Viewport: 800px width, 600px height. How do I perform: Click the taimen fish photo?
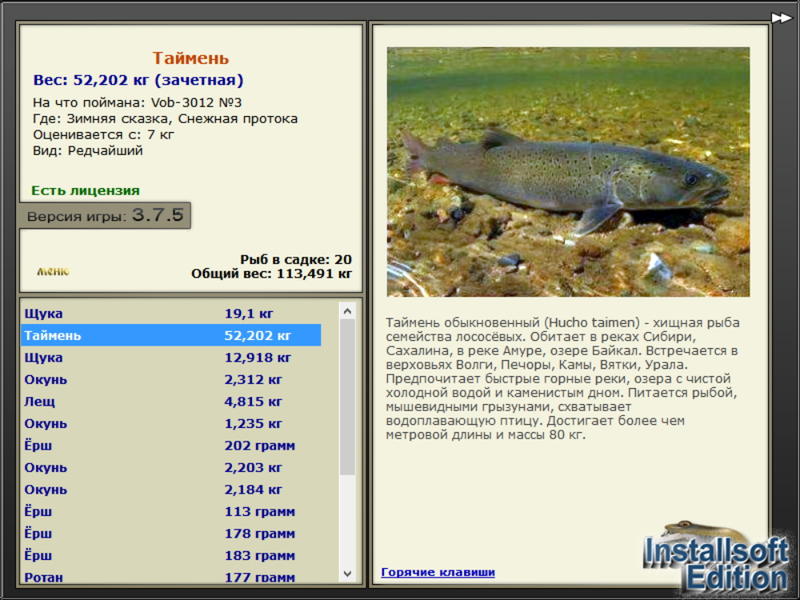coord(568,172)
